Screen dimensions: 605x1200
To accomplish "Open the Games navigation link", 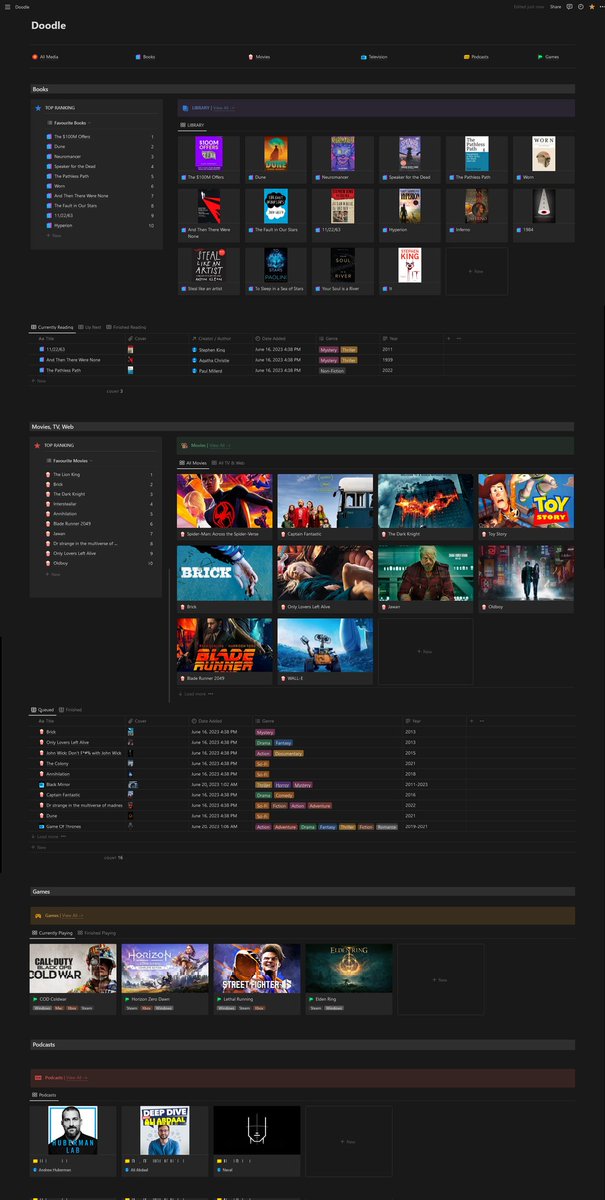I will (x=548, y=57).
